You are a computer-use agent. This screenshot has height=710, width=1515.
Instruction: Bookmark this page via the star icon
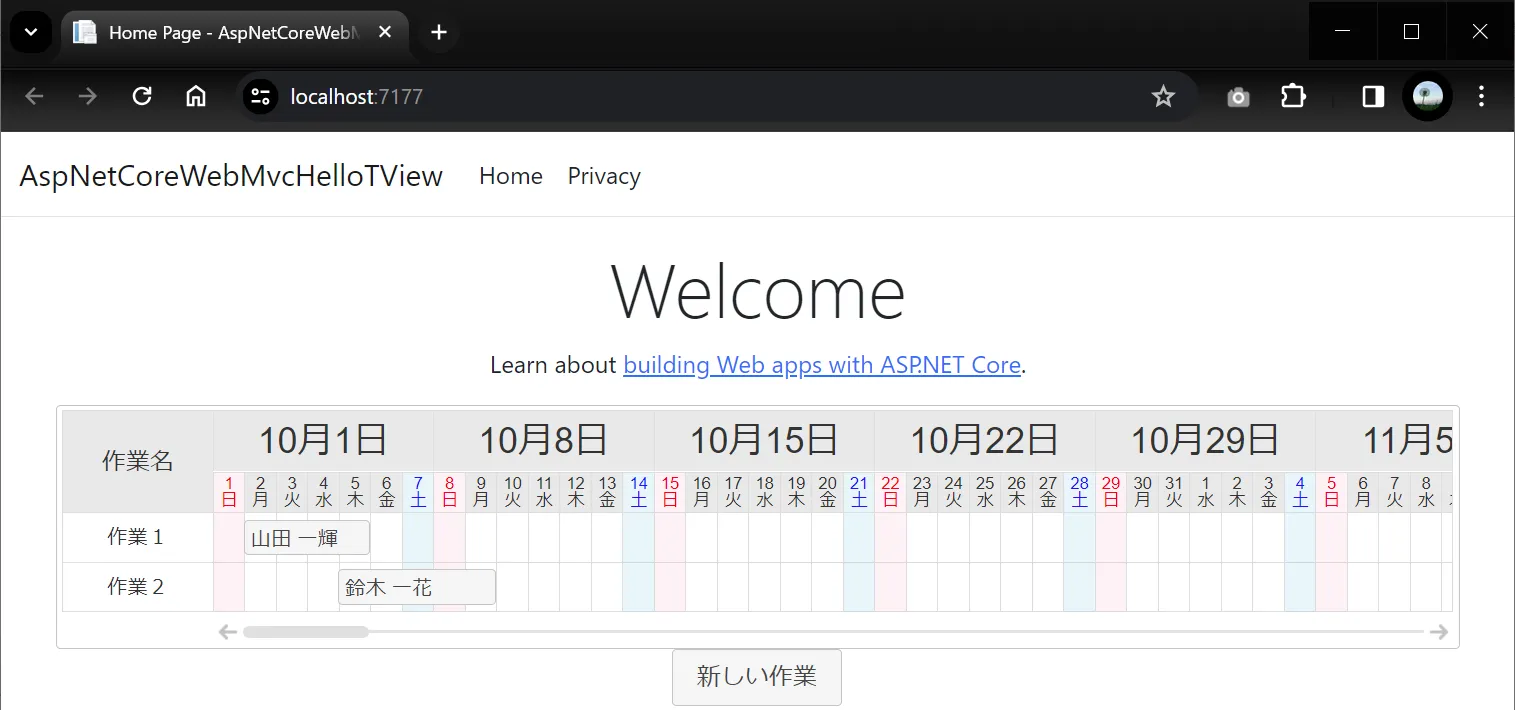click(x=1163, y=96)
